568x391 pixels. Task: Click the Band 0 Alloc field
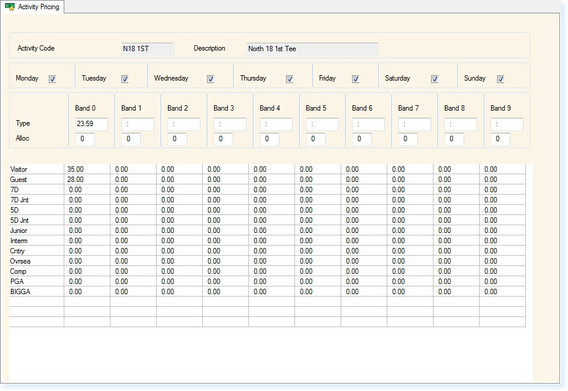[x=85, y=139]
